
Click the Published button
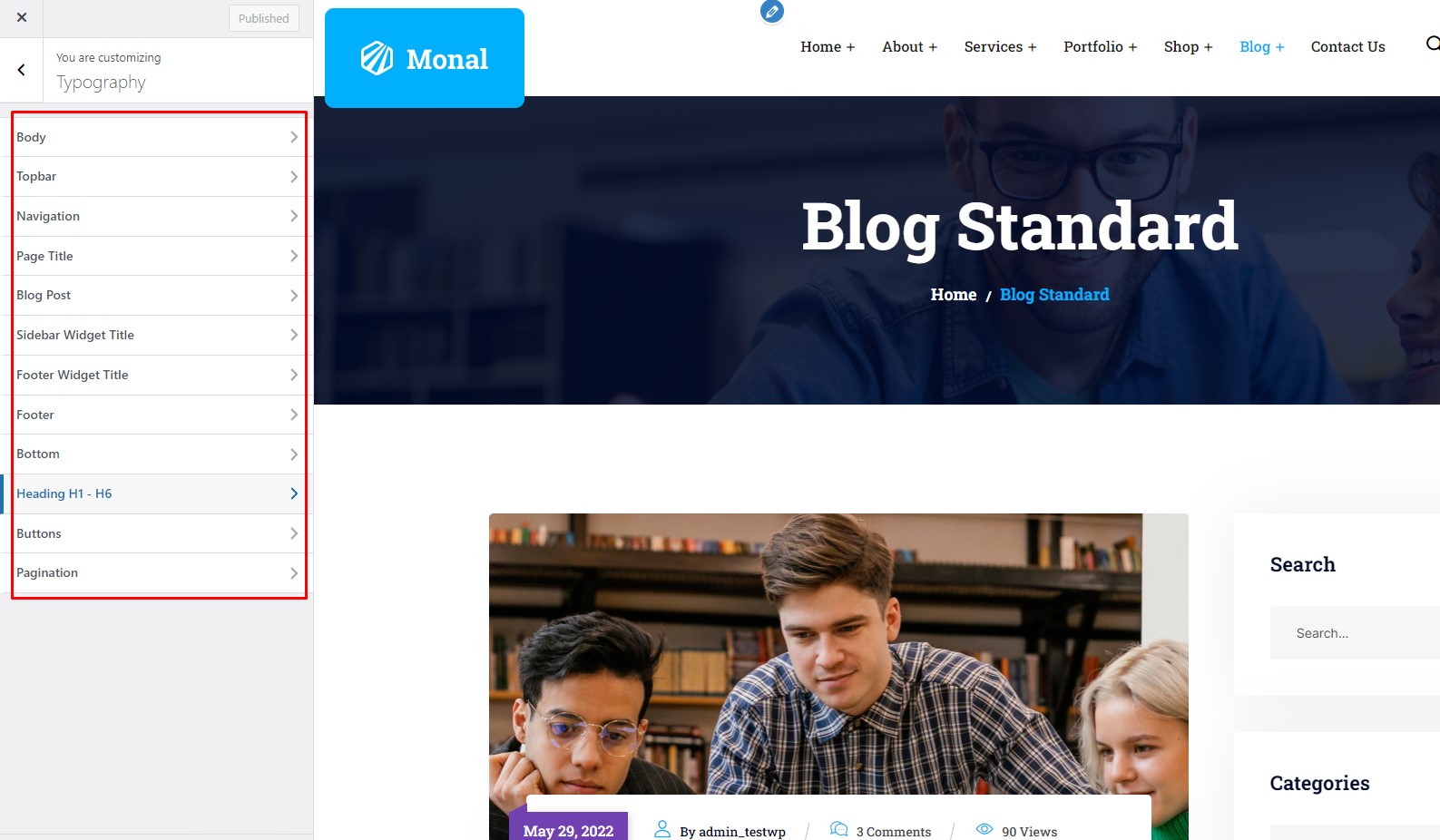[x=263, y=18]
